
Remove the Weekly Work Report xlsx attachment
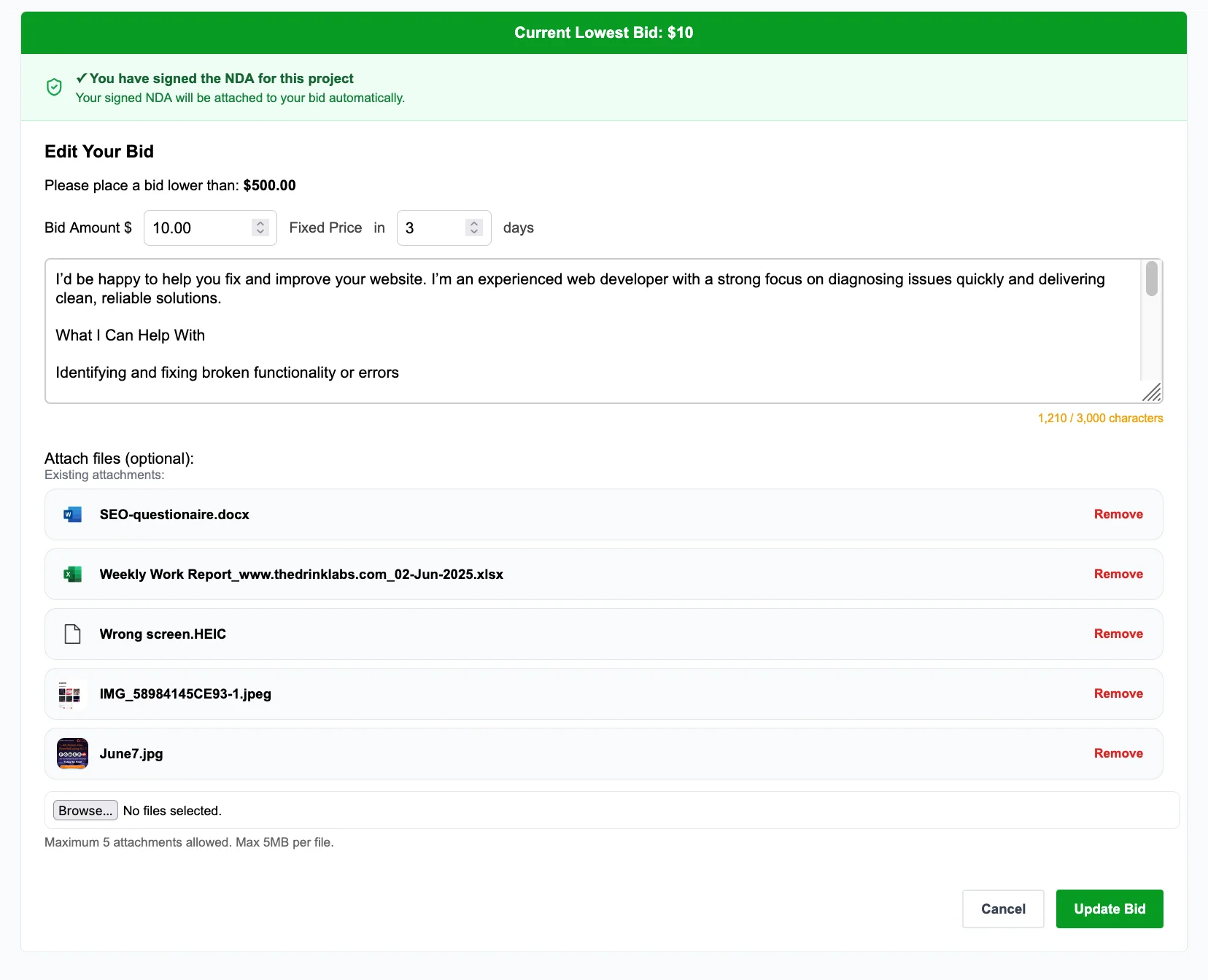[1118, 575]
